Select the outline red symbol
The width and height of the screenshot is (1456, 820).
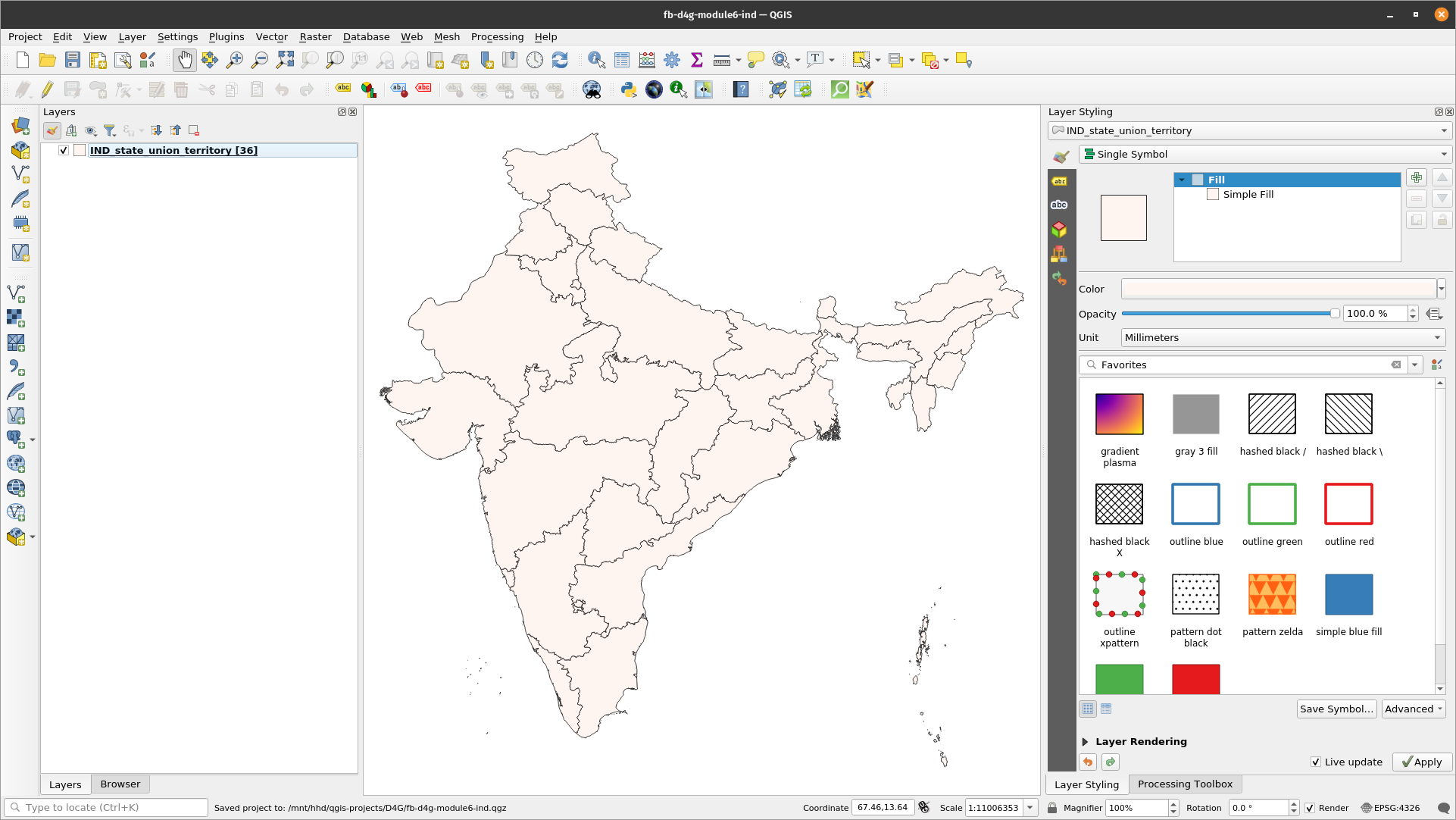[x=1348, y=504]
